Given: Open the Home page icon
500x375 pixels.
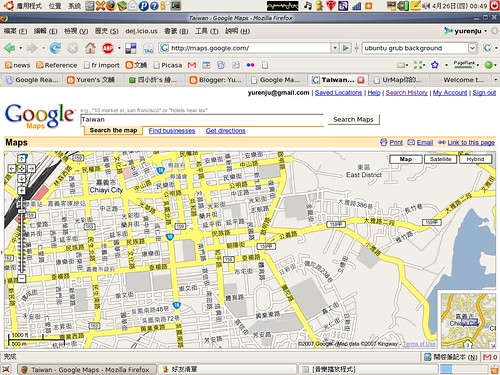Looking at the screenshot, I should pyautogui.click(x=90, y=48).
